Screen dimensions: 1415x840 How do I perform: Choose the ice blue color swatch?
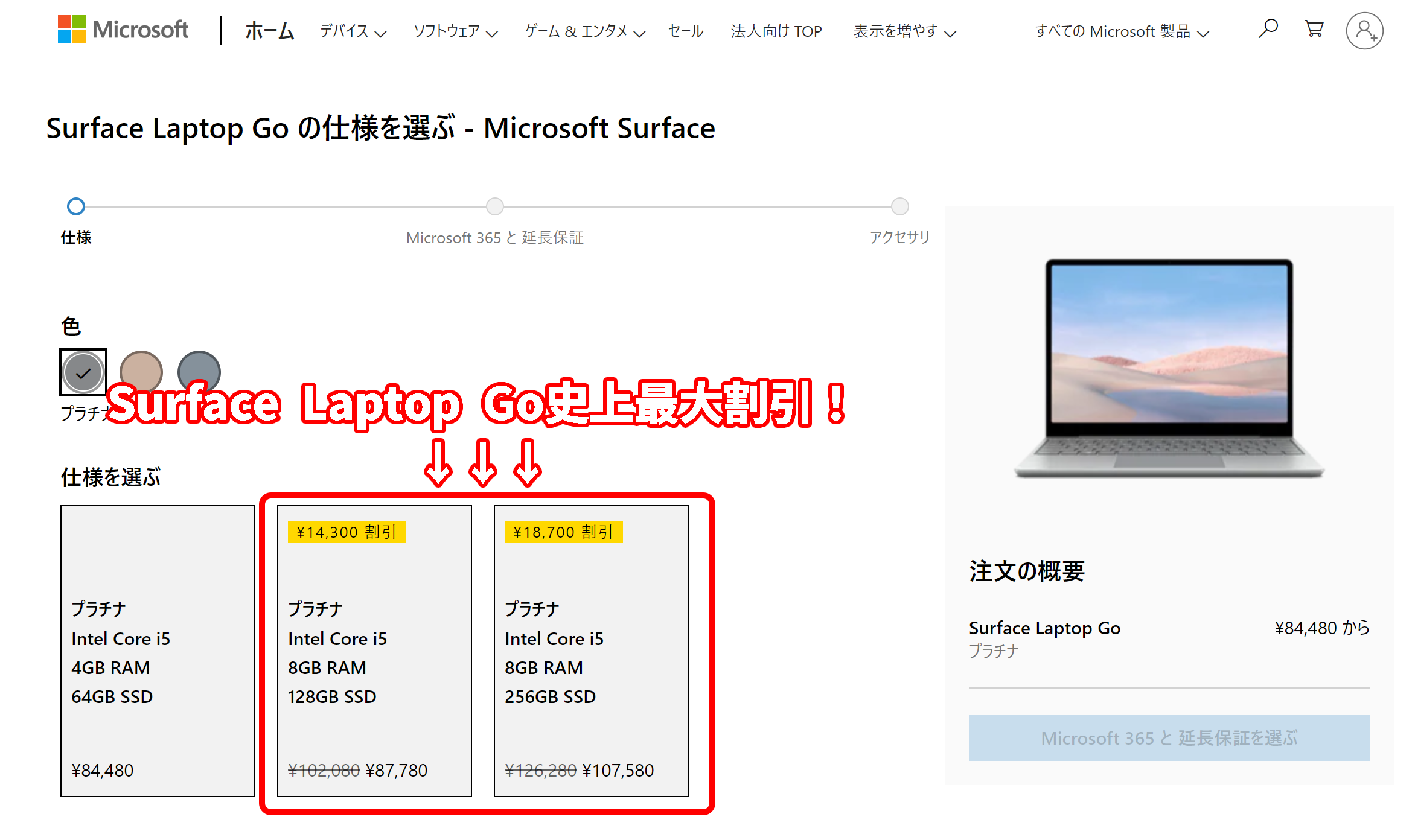(199, 371)
